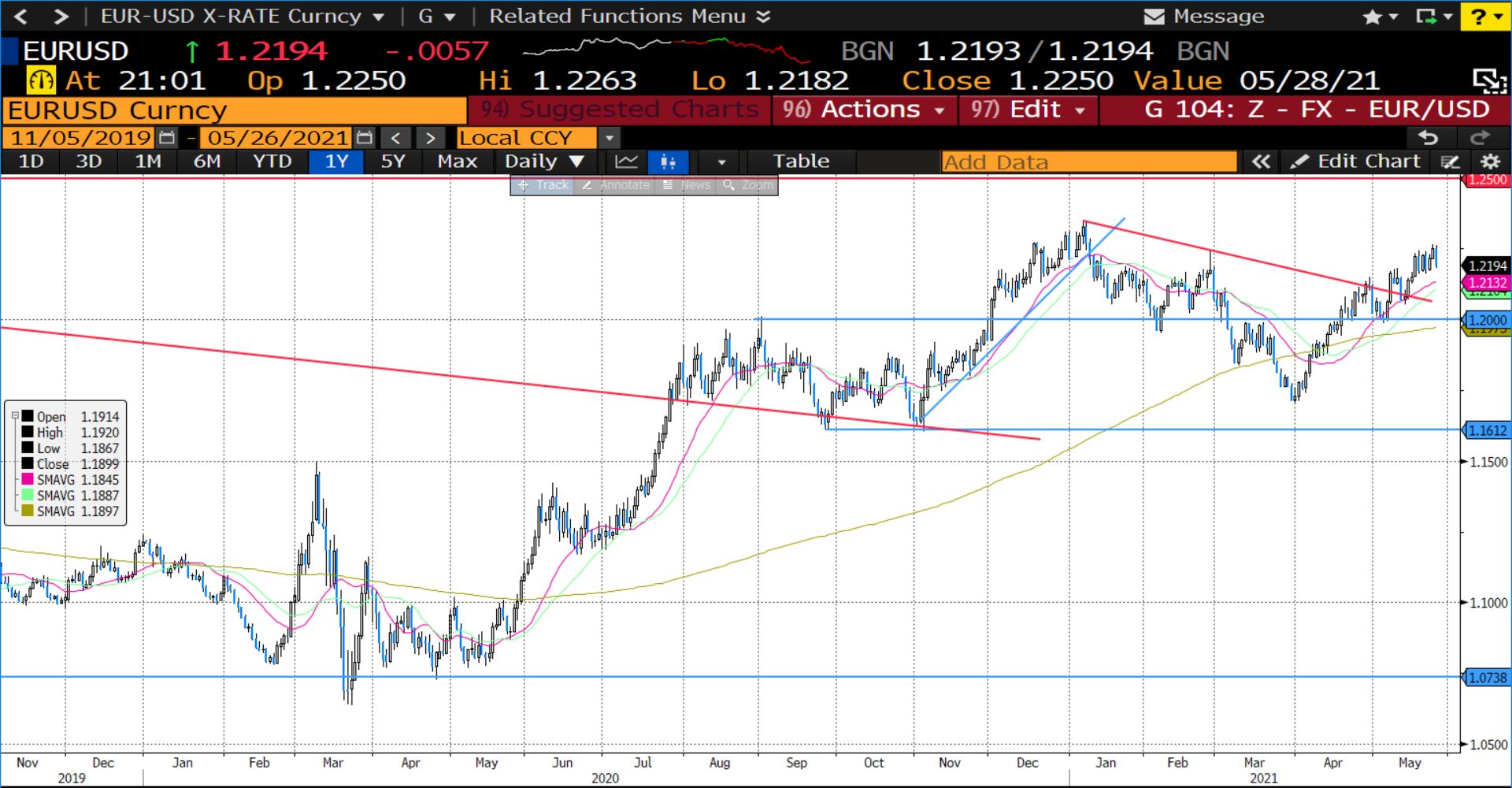Click the export screen icon with green arrow
The width and height of the screenshot is (1512, 788).
(1425, 17)
